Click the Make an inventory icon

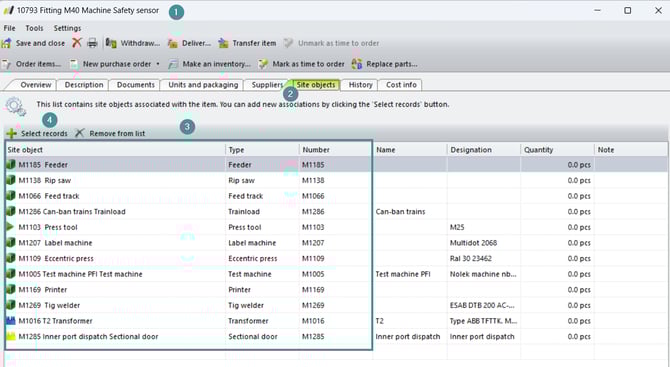pyautogui.click(x=173, y=64)
